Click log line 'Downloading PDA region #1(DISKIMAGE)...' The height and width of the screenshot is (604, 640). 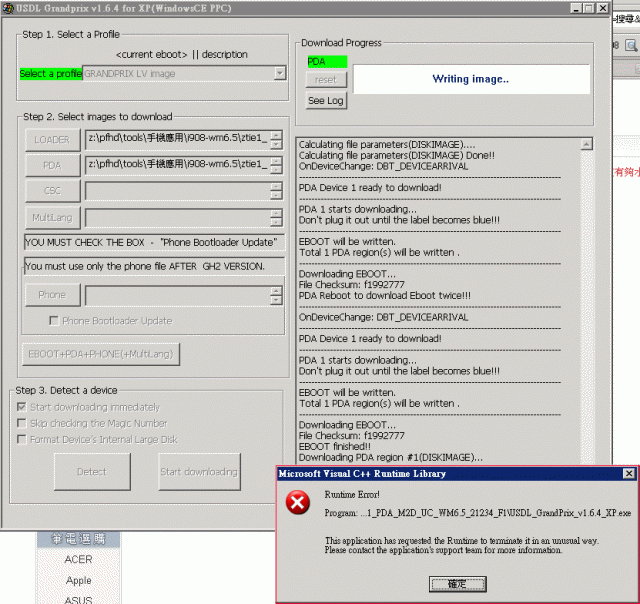point(391,457)
